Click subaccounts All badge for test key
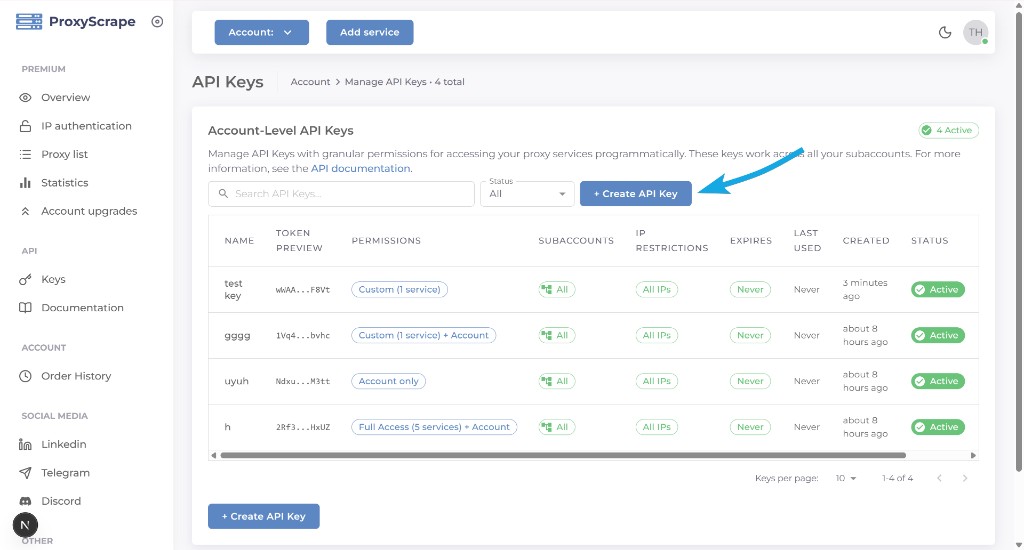1024x550 pixels. pyautogui.click(x=556, y=289)
